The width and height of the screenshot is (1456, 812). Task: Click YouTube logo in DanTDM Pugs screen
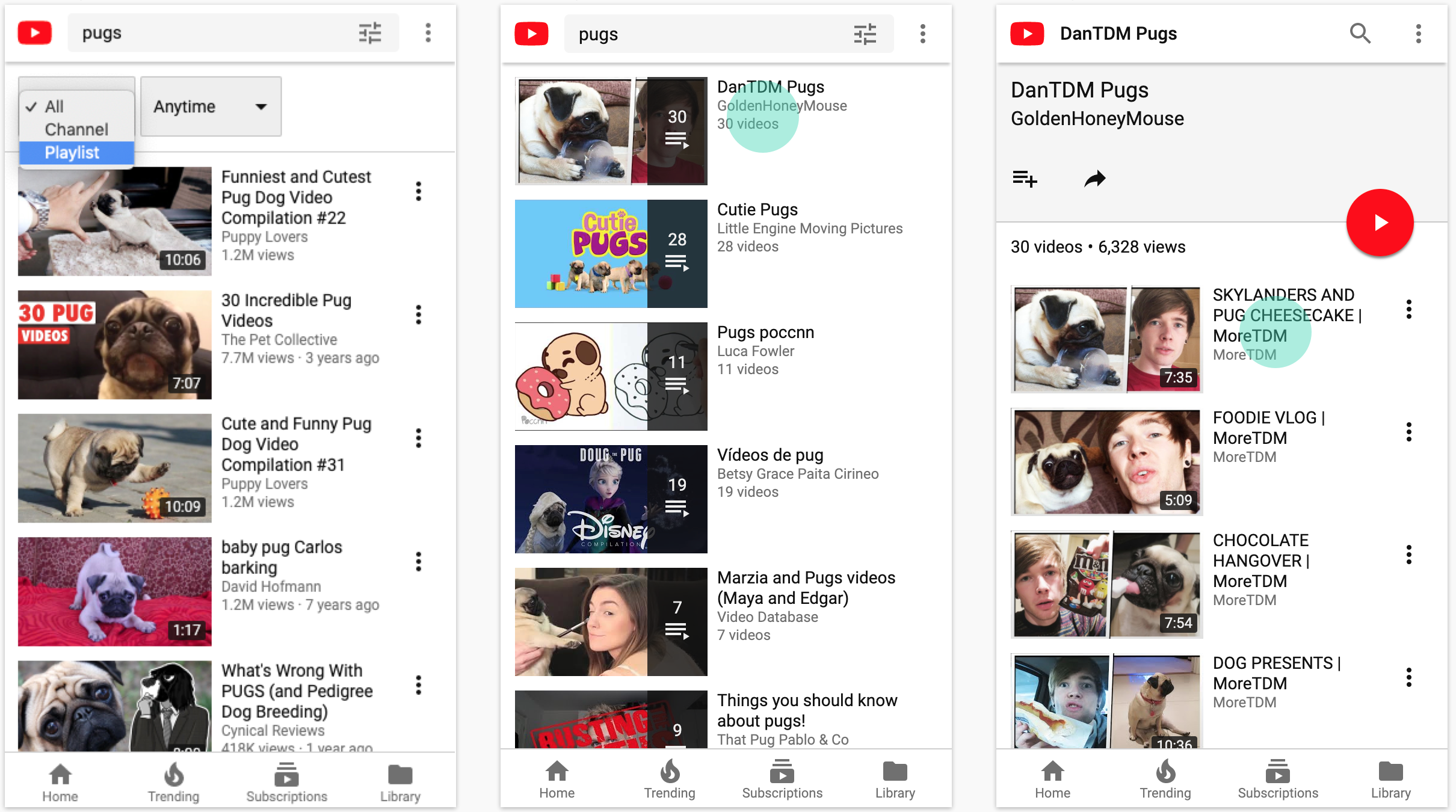tap(1027, 34)
